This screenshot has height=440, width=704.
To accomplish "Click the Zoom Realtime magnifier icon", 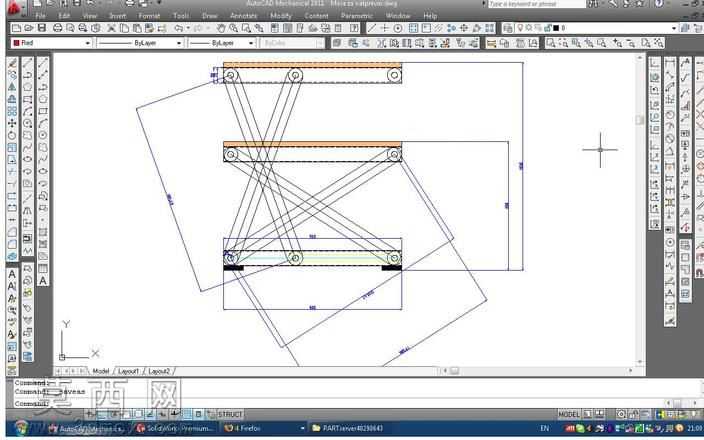I will tap(233, 28).
